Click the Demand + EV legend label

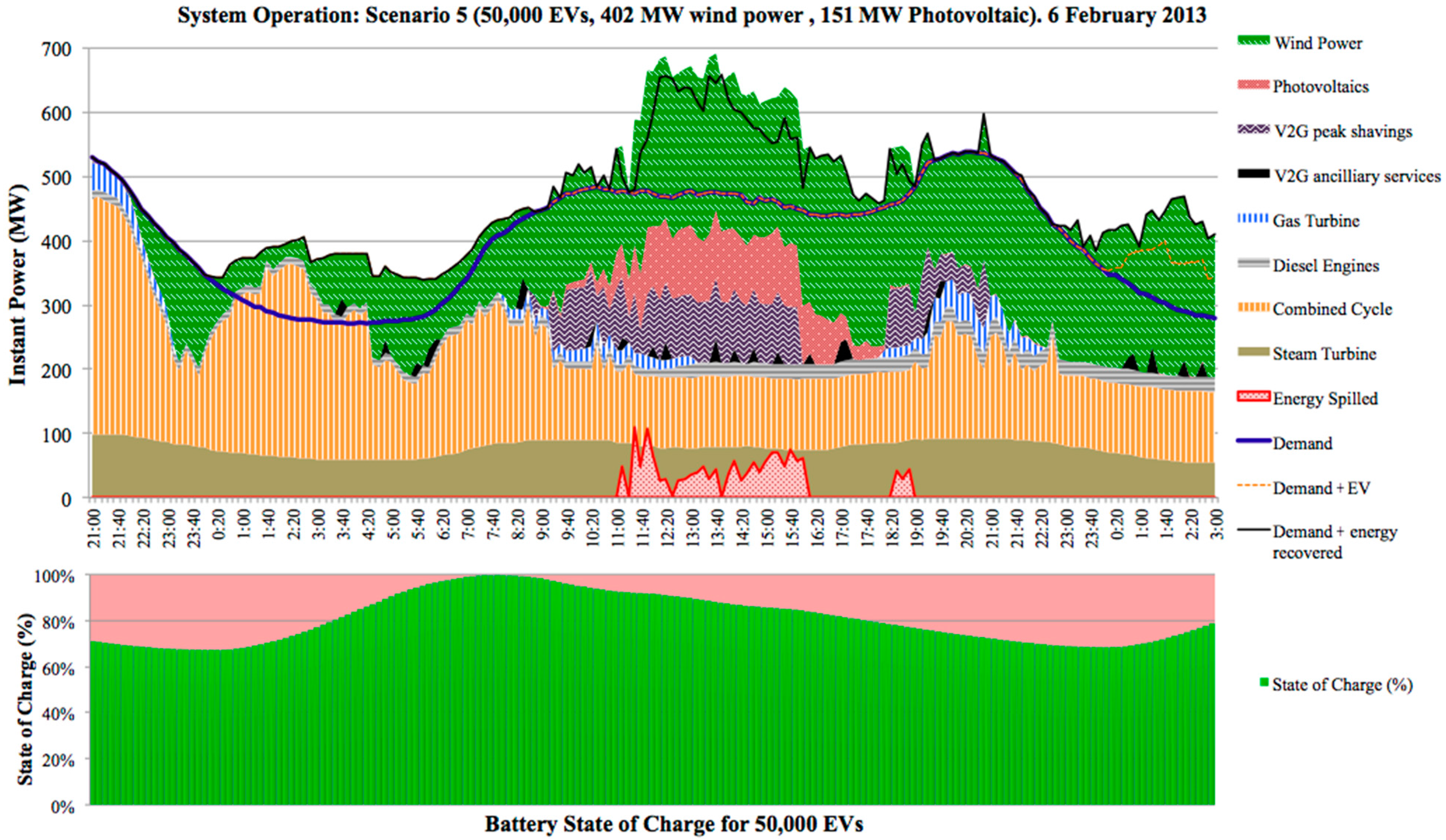[x=1321, y=488]
